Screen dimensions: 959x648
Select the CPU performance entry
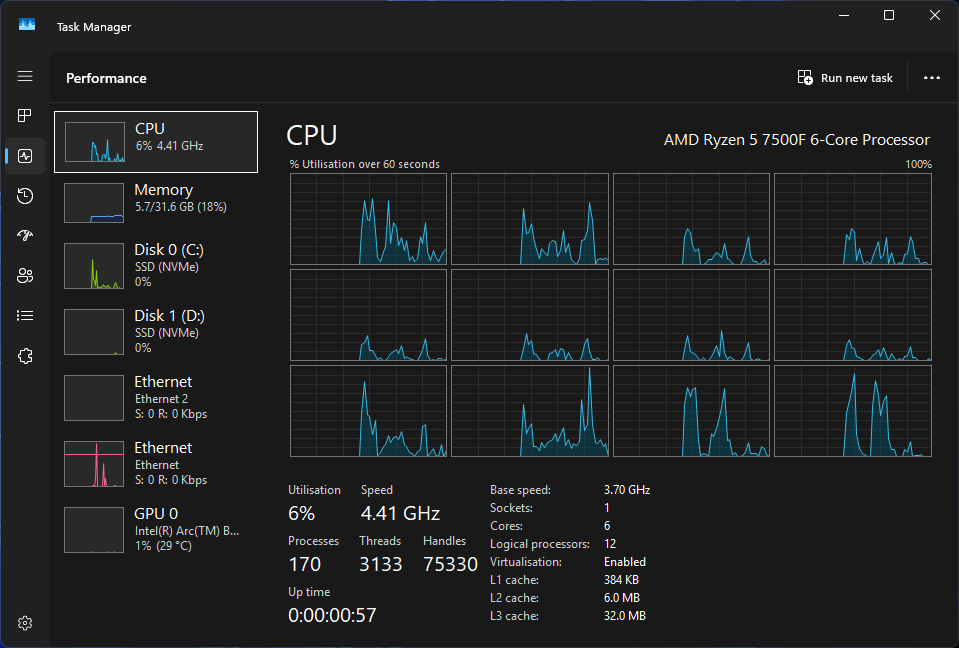tap(156, 137)
